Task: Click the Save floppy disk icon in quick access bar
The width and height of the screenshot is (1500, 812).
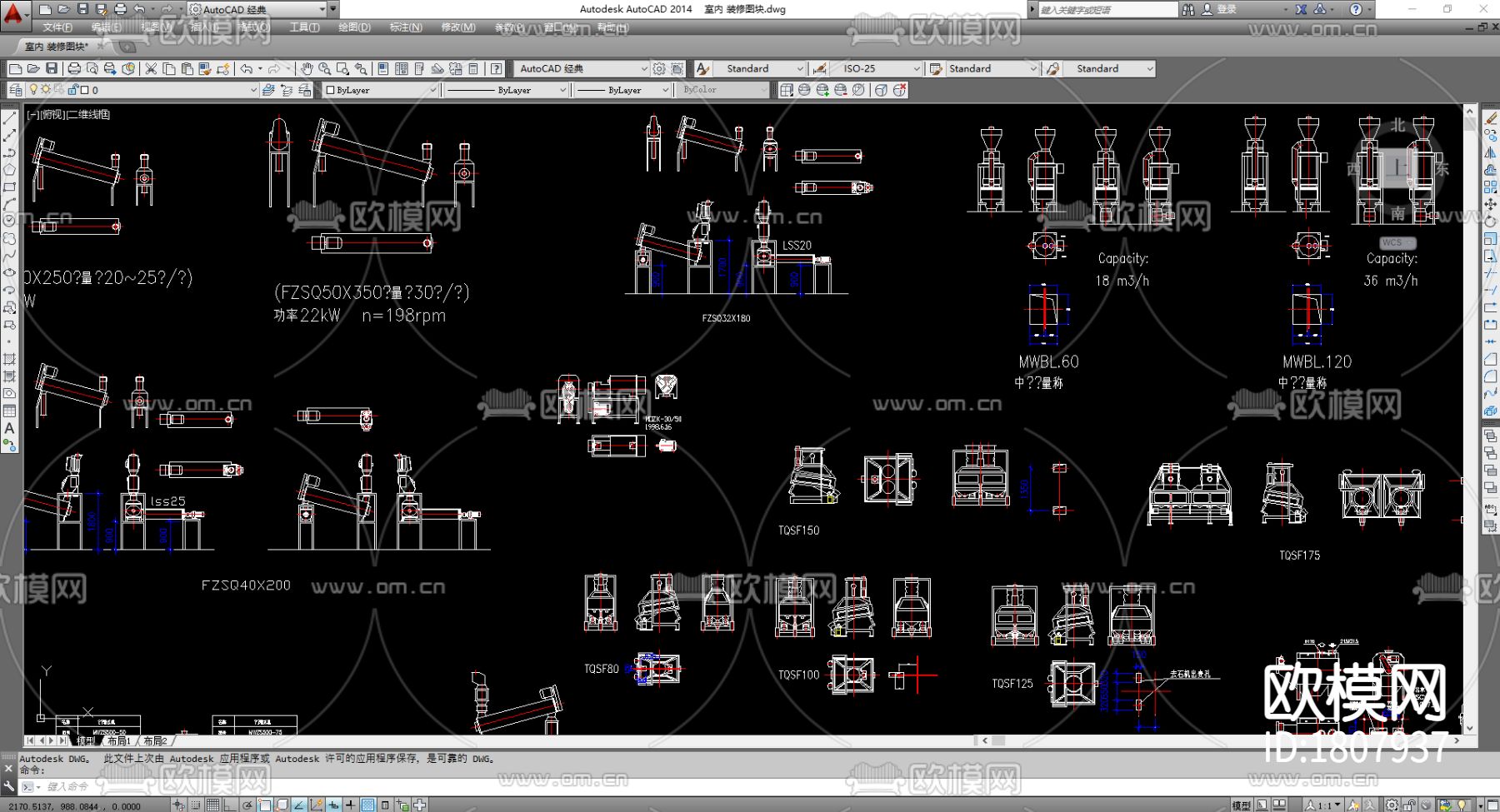Action: pos(82,9)
